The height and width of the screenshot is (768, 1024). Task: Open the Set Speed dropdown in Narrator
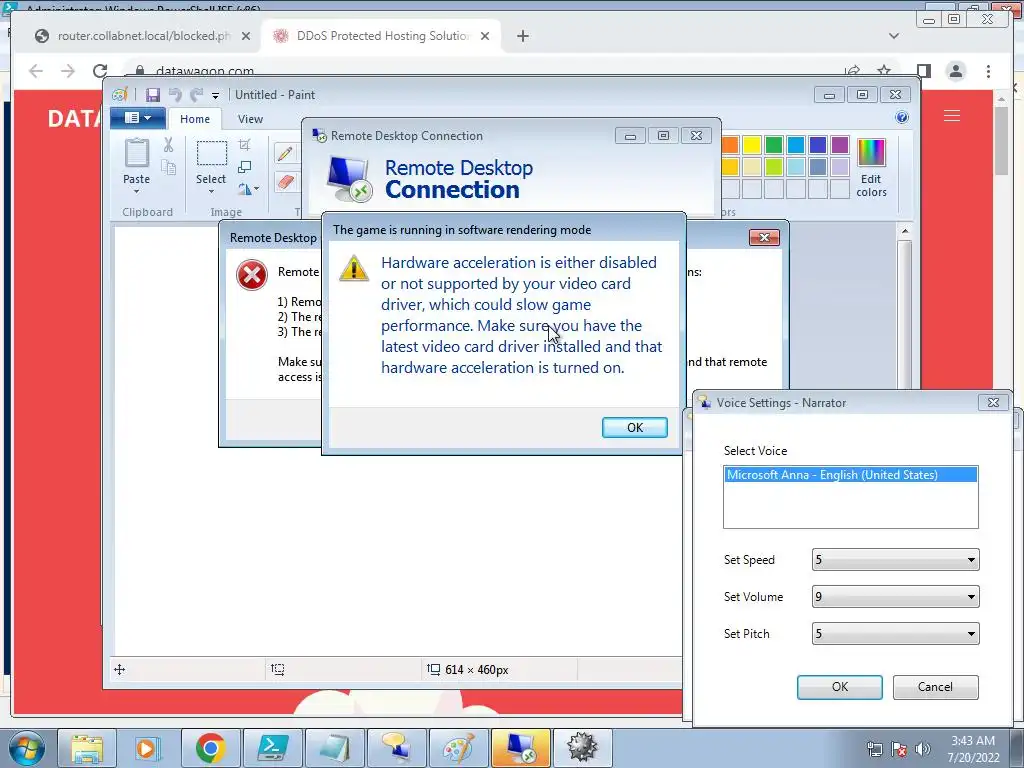tap(895, 560)
